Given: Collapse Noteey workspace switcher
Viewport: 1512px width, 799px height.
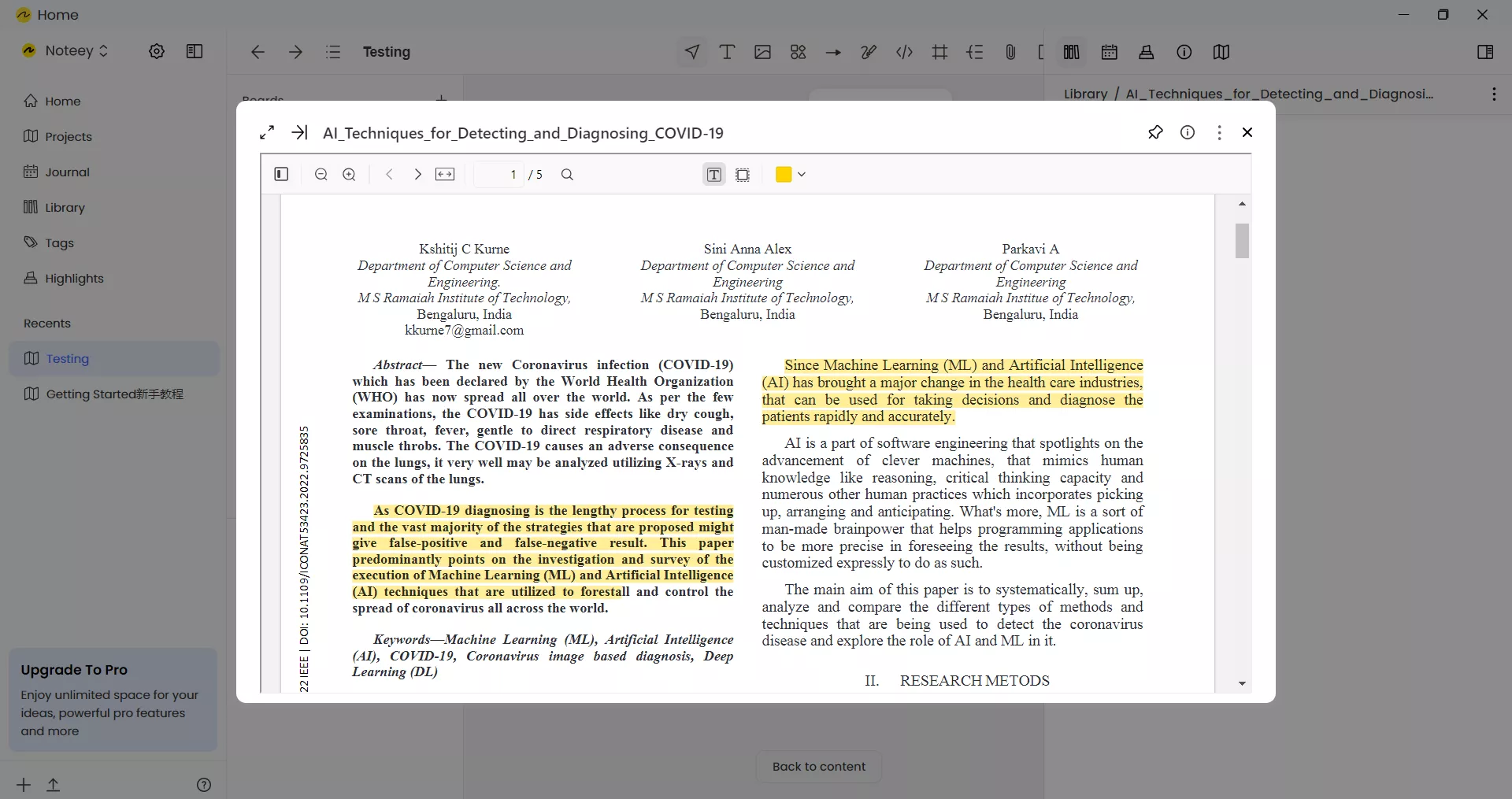Looking at the screenshot, I should coord(103,50).
